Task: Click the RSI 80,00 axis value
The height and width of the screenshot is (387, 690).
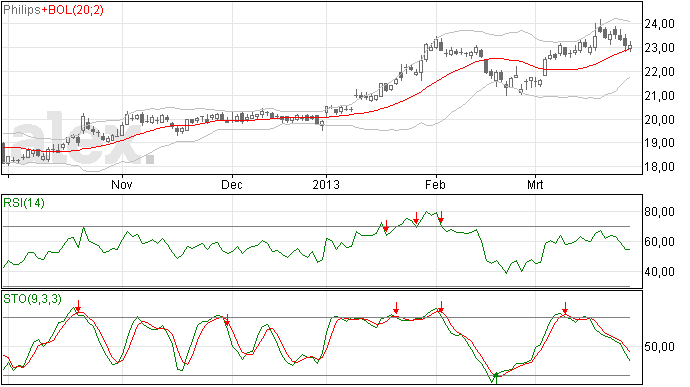Action: [x=659, y=212]
